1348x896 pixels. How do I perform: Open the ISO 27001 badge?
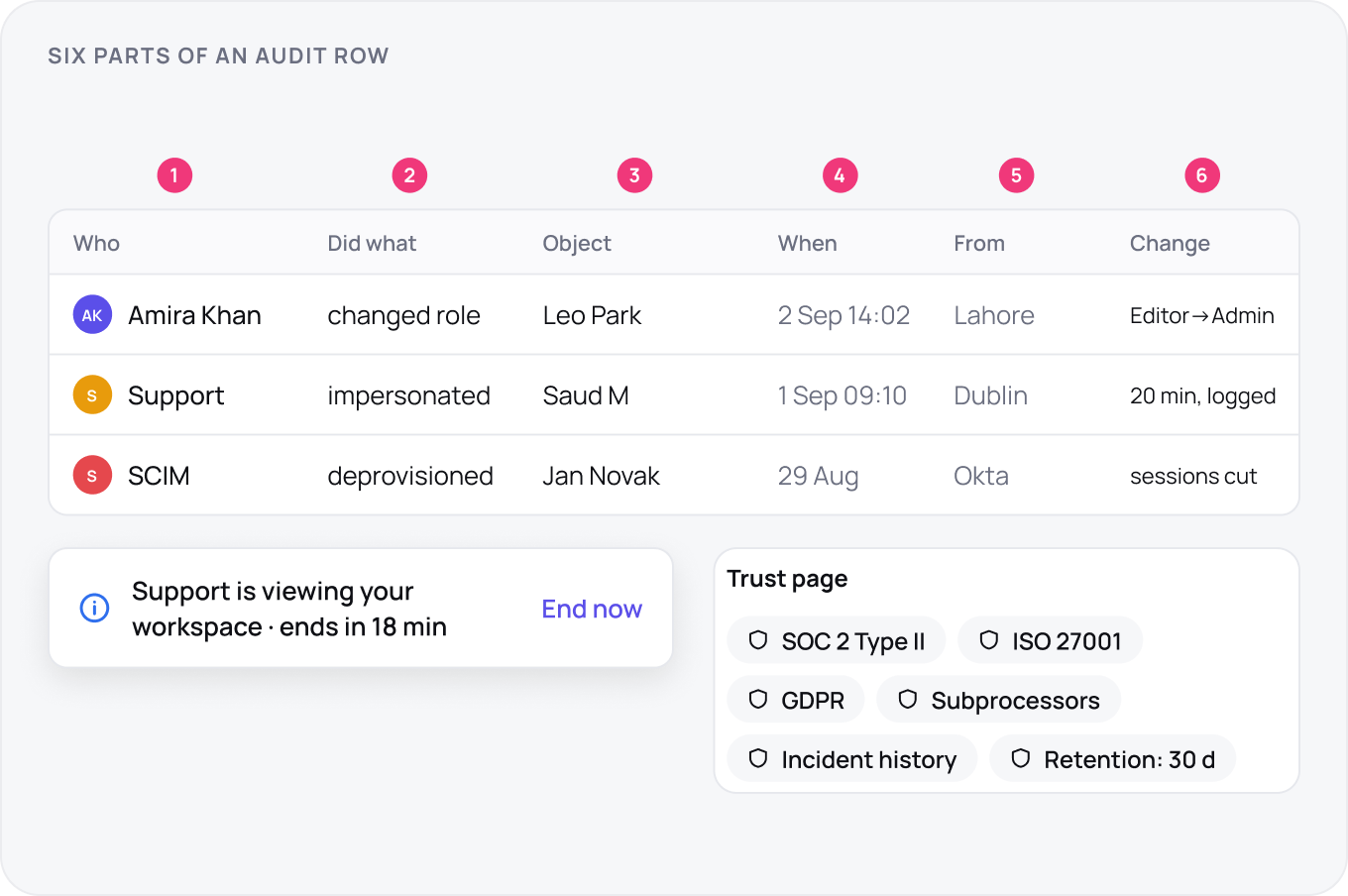coord(1051,640)
